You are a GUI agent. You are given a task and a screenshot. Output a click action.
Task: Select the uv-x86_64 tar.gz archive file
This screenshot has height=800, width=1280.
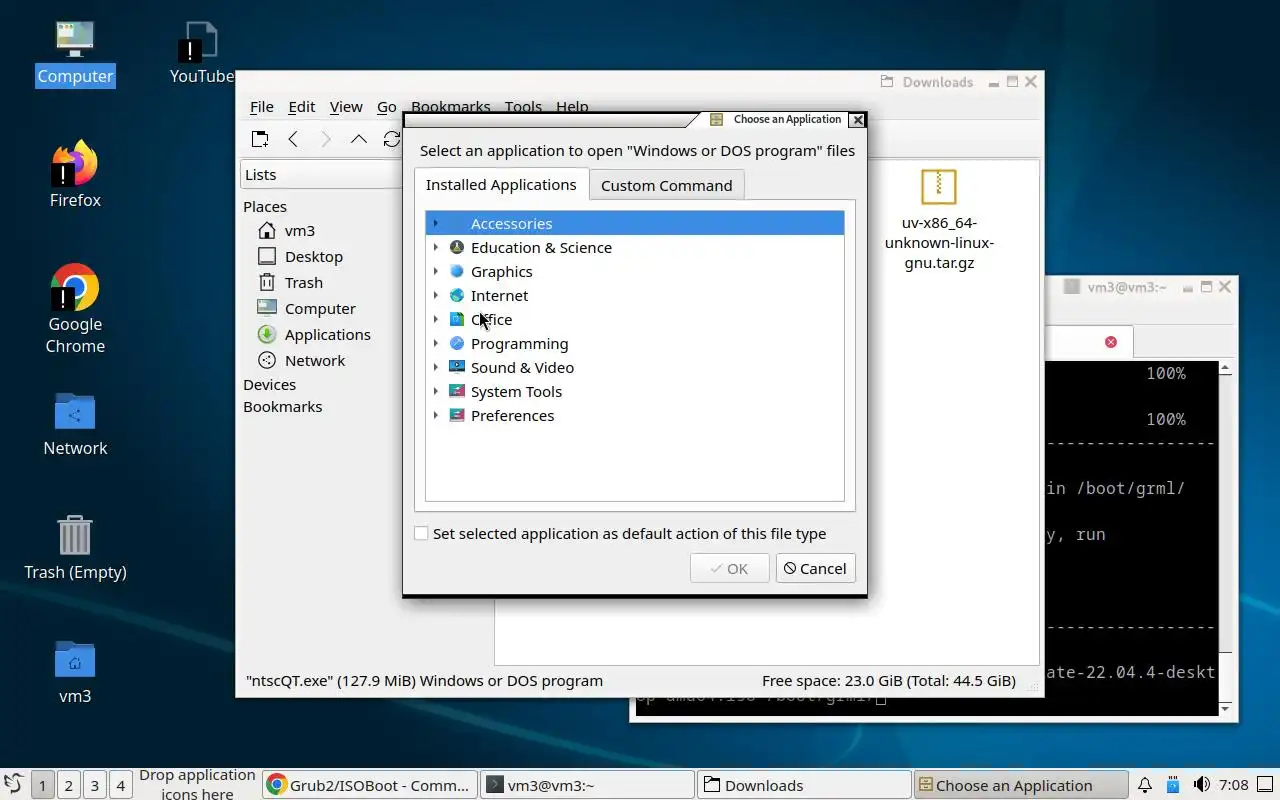click(939, 220)
